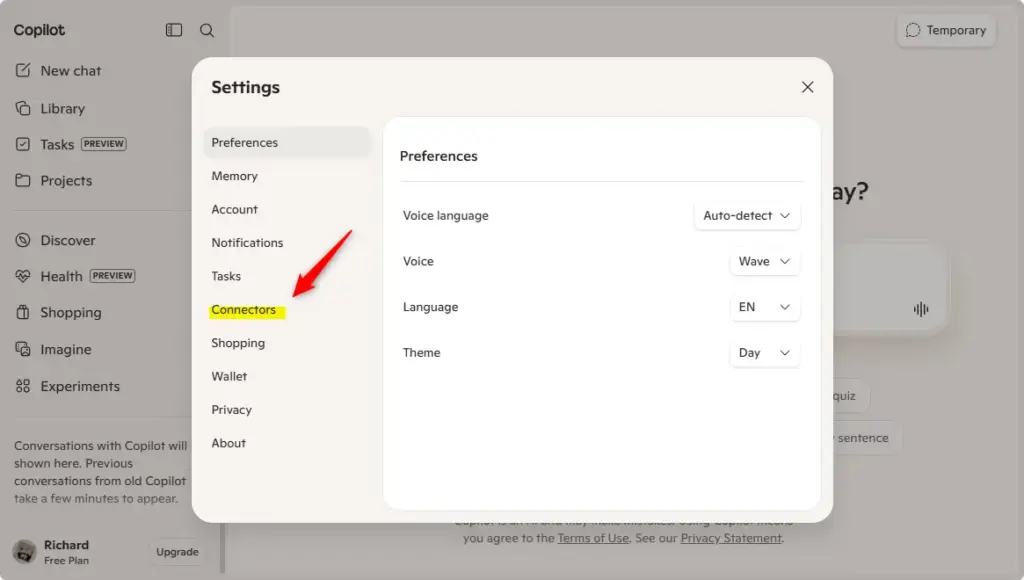Open the Memory settings section
This screenshot has width=1024, height=580.
pyautogui.click(x=234, y=176)
